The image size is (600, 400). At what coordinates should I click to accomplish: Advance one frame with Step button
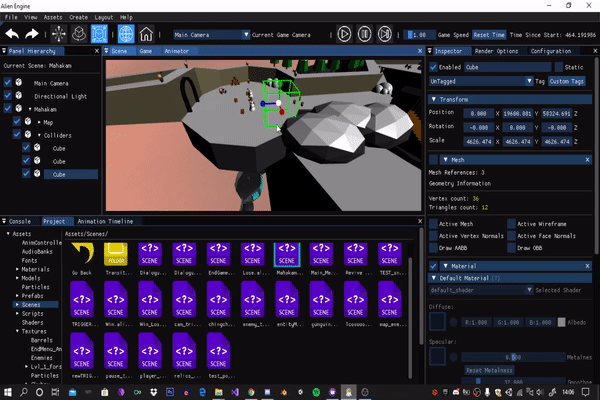coord(385,34)
